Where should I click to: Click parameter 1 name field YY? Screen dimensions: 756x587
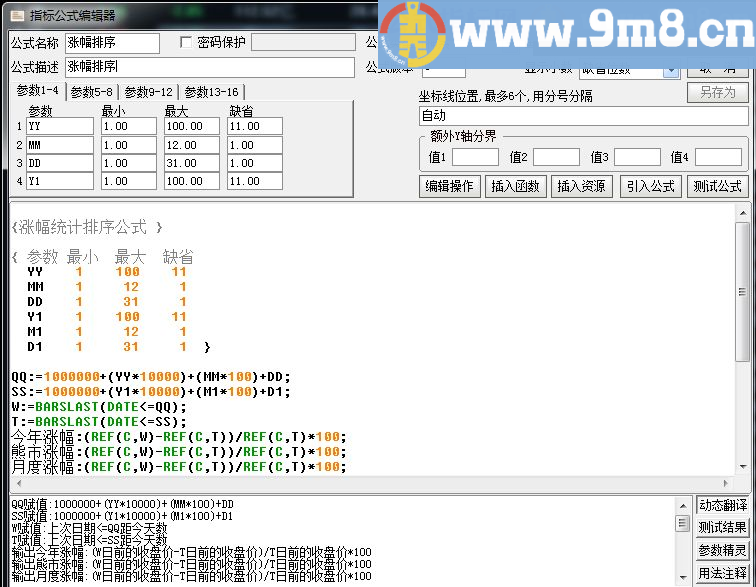click(60, 126)
